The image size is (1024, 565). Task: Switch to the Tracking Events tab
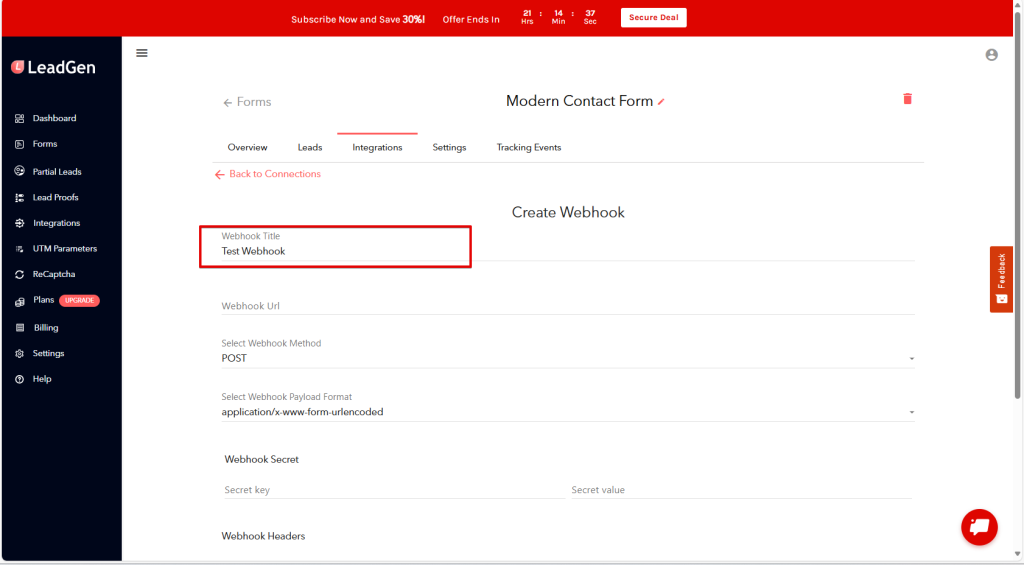tap(528, 148)
